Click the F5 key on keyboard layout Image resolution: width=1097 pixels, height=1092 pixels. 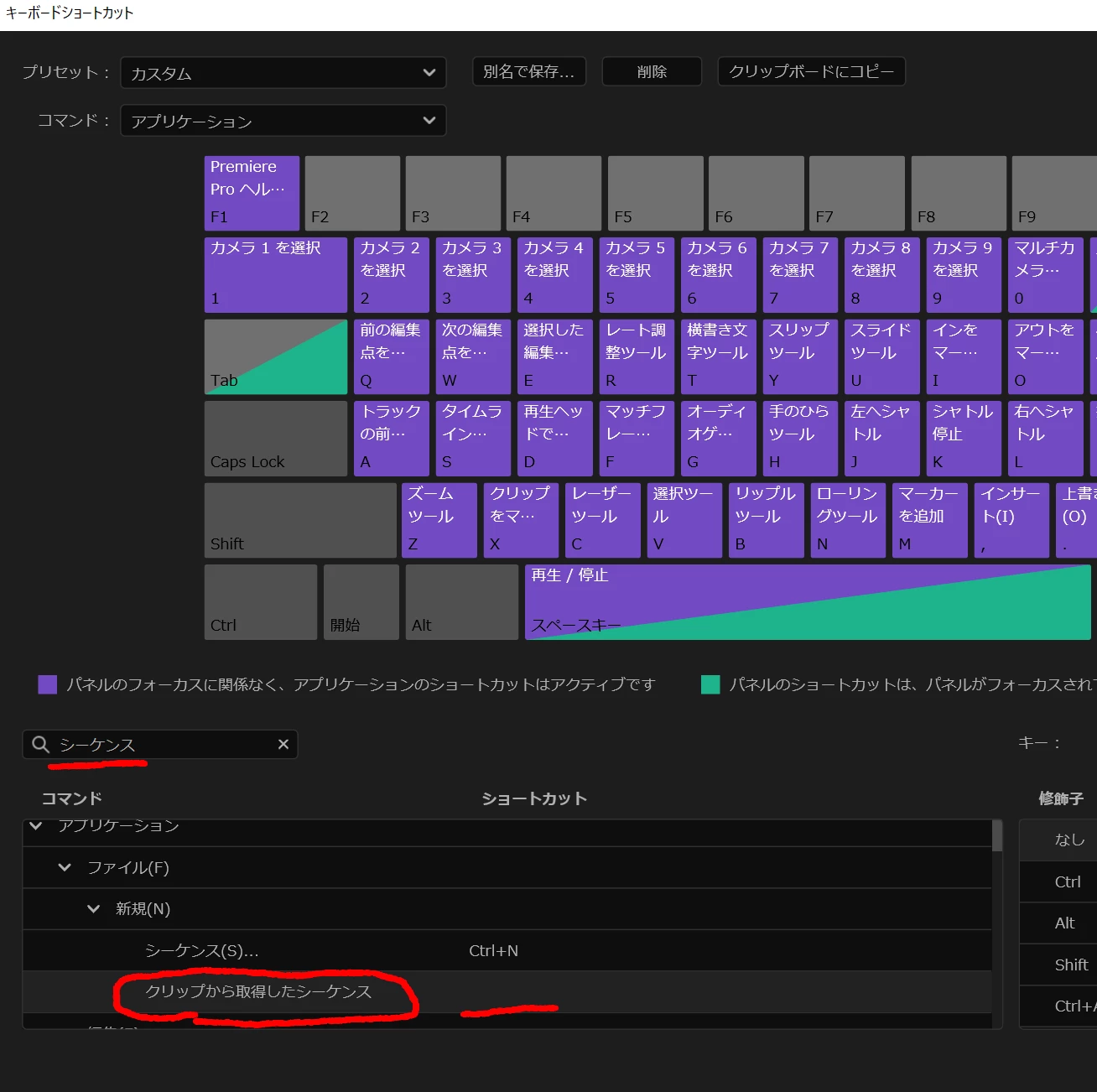(x=655, y=193)
